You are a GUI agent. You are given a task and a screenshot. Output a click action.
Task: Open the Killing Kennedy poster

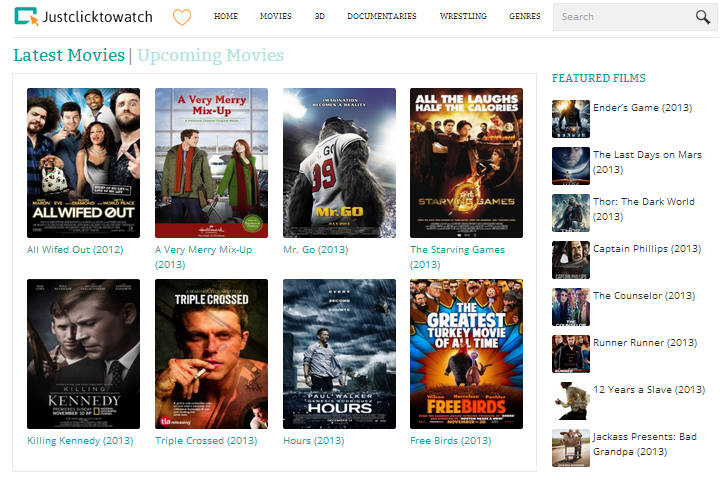pos(83,354)
